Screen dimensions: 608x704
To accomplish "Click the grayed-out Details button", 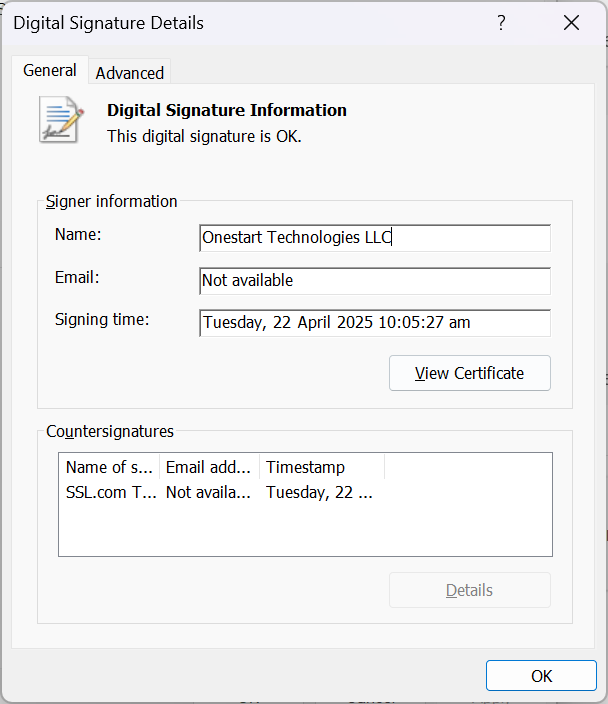I will pyautogui.click(x=470, y=590).
